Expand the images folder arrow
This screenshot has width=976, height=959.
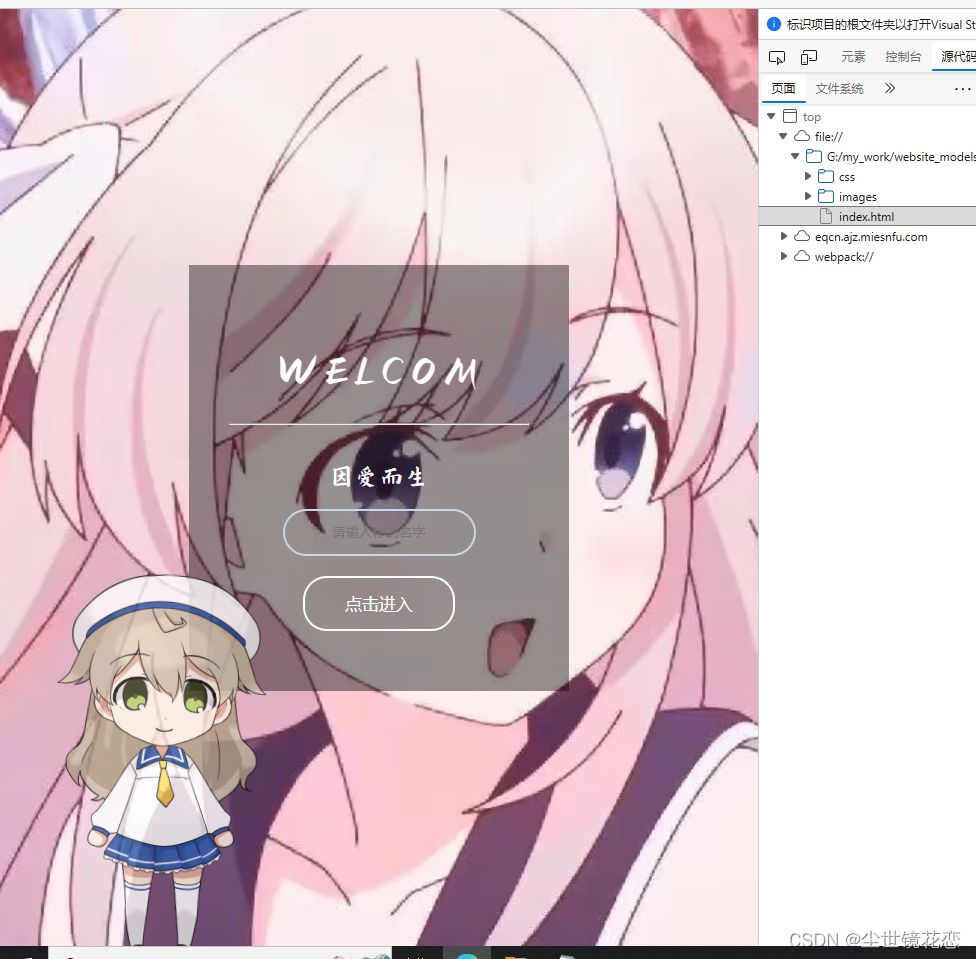coord(807,196)
